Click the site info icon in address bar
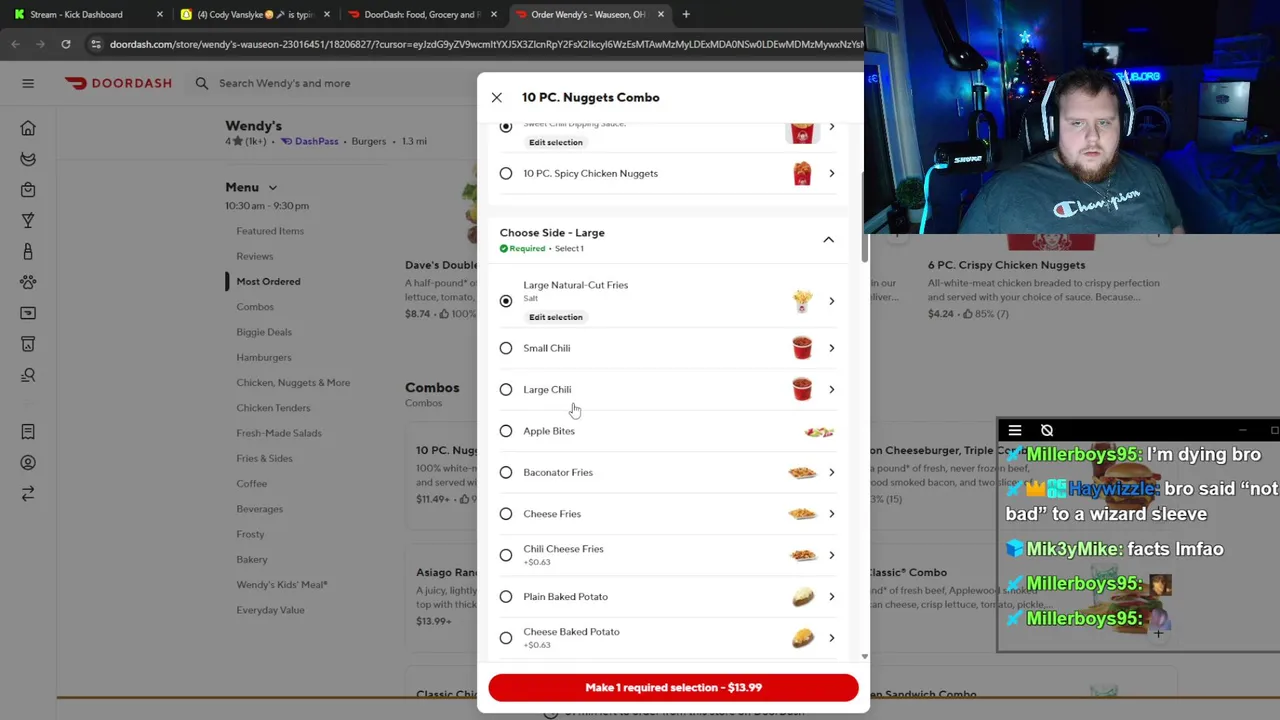This screenshot has height=720, width=1280. (x=95, y=44)
